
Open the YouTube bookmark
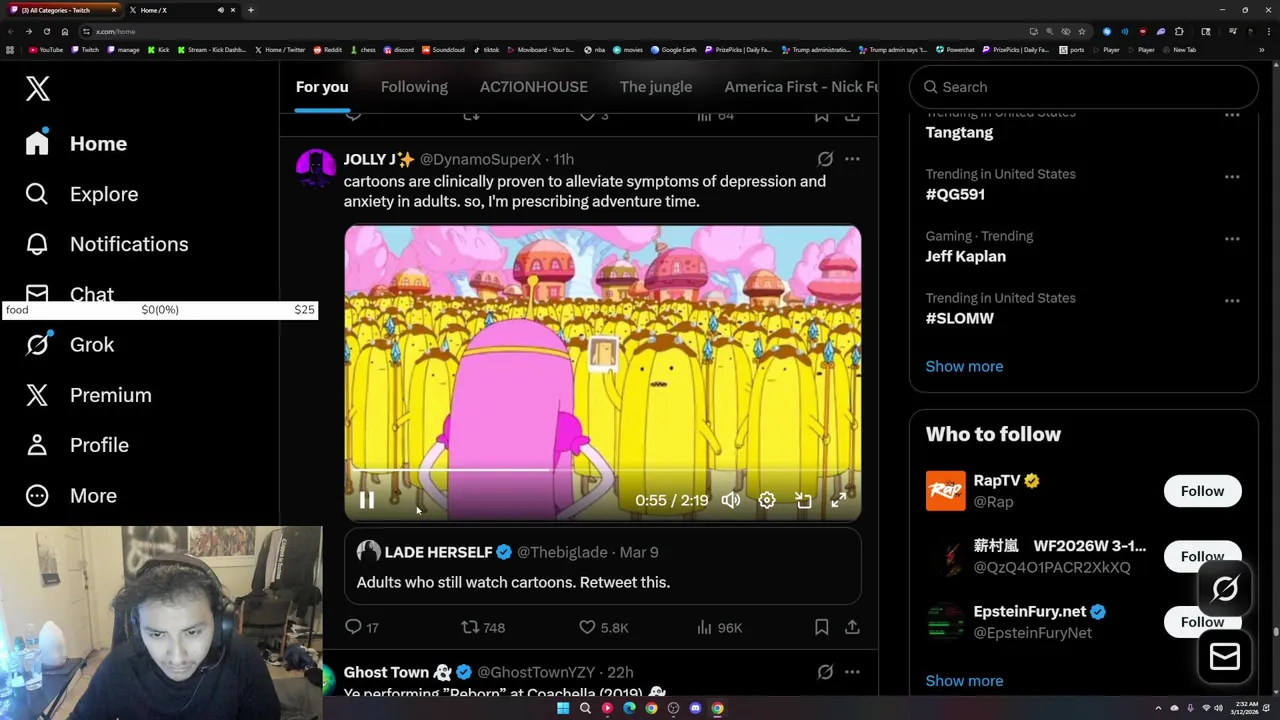coord(46,50)
